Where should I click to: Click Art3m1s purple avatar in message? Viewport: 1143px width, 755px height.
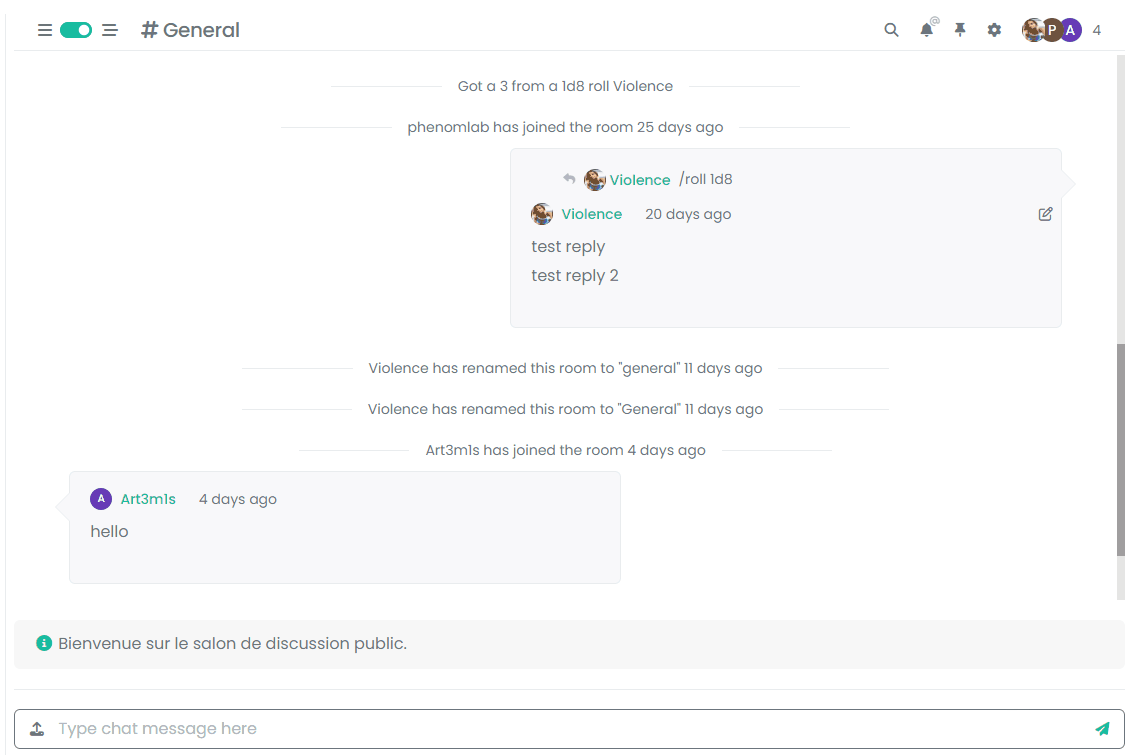click(x=101, y=499)
